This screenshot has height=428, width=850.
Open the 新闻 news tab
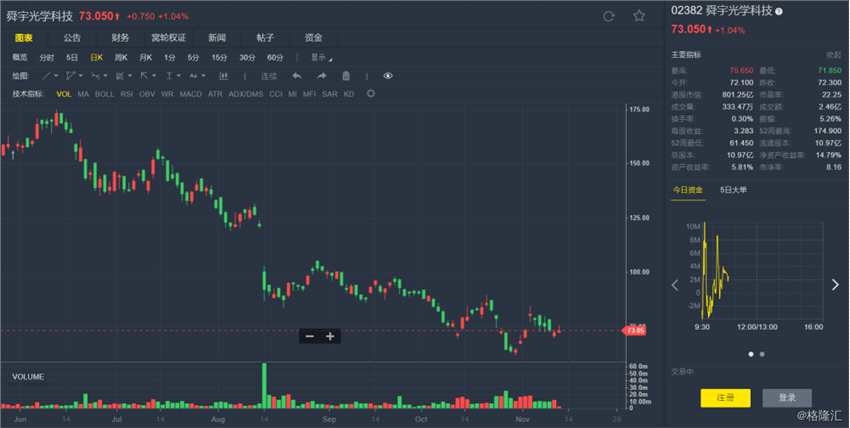click(x=217, y=38)
